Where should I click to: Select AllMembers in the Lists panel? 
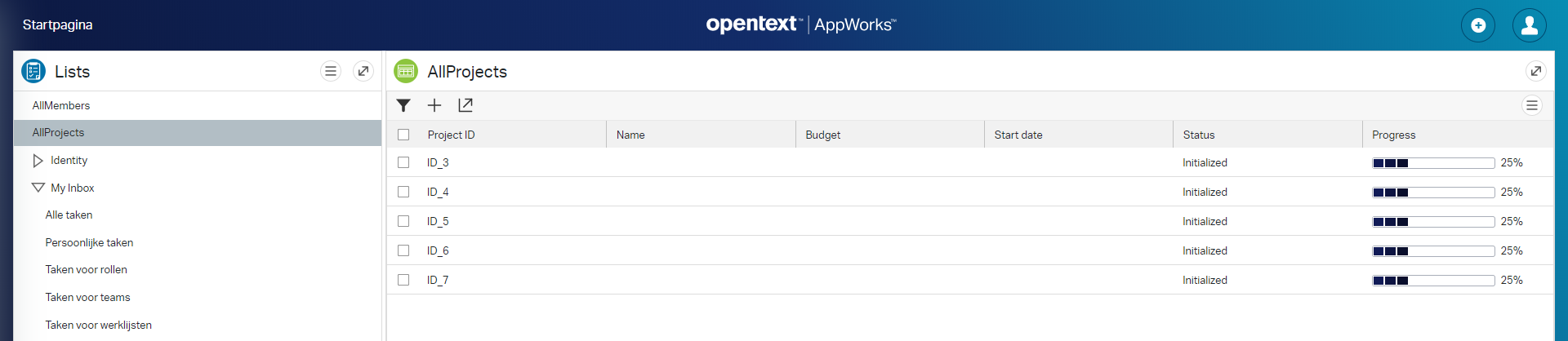coord(61,105)
